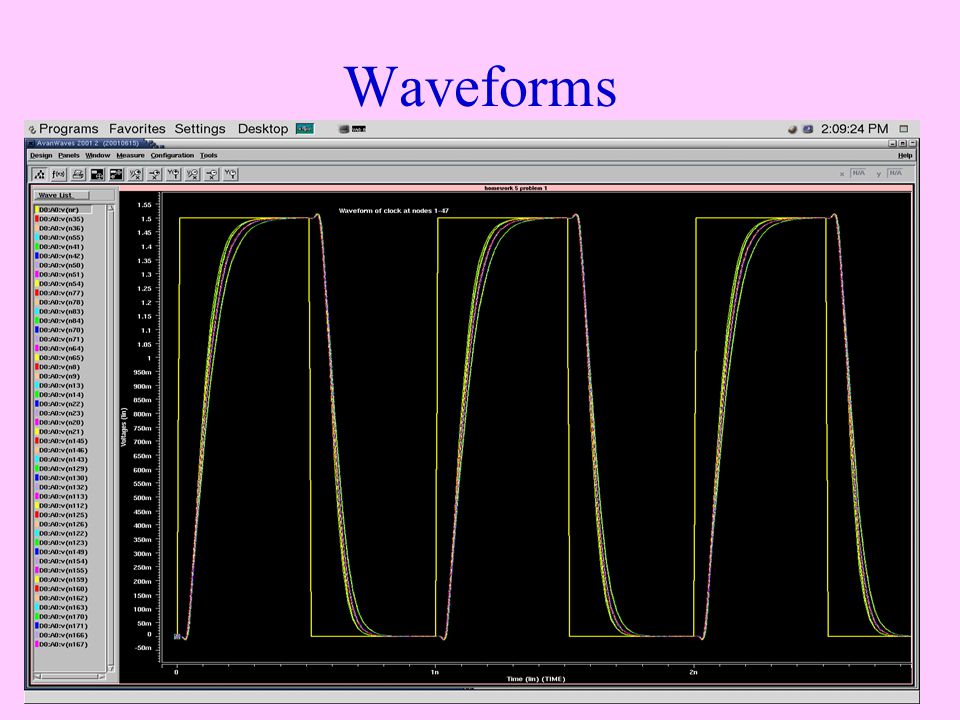The width and height of the screenshot is (960, 720).
Task: Click the second XY zoom-out magnifier icon
Action: pos(192,174)
